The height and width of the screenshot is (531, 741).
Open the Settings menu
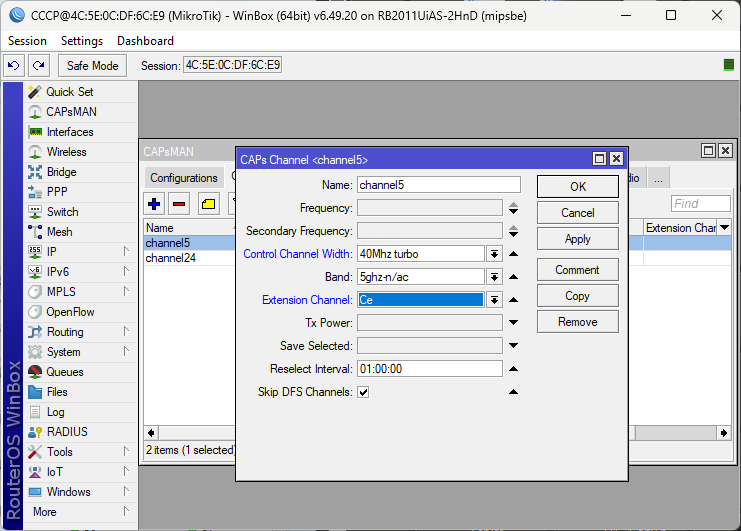coord(82,41)
